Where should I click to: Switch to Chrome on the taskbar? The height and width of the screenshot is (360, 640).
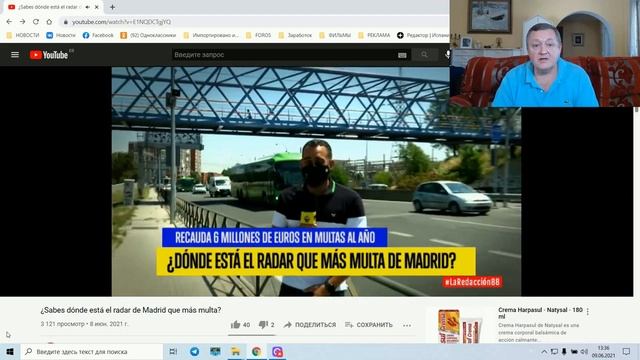(256, 351)
